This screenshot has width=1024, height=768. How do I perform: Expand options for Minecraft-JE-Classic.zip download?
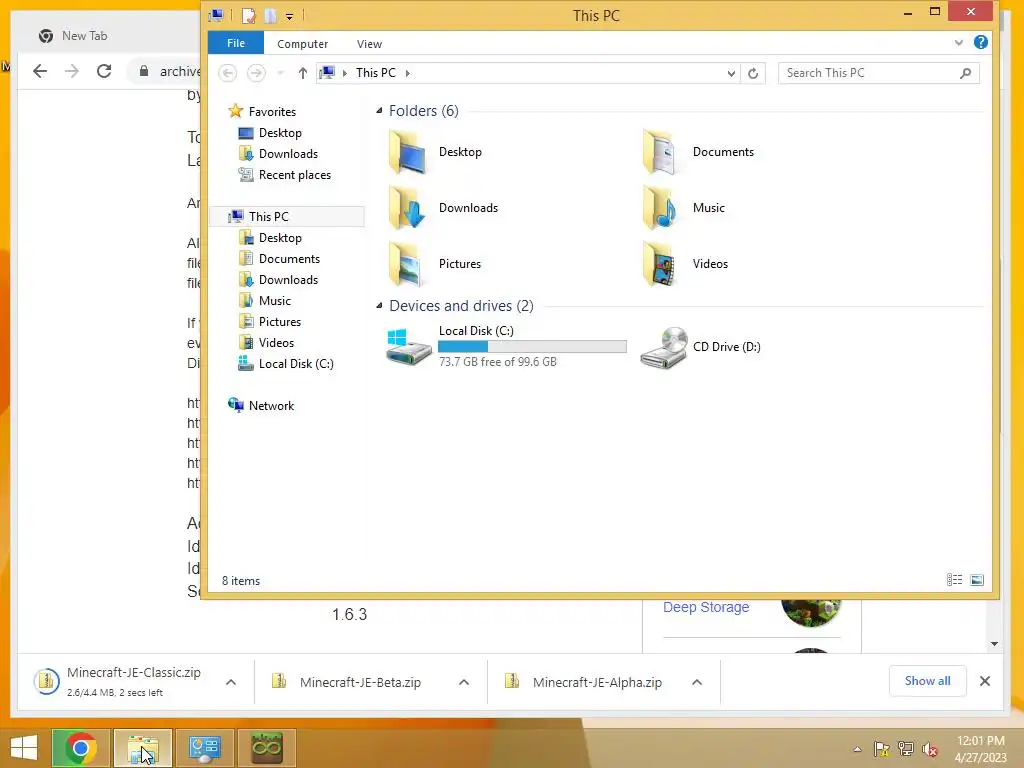click(231, 682)
